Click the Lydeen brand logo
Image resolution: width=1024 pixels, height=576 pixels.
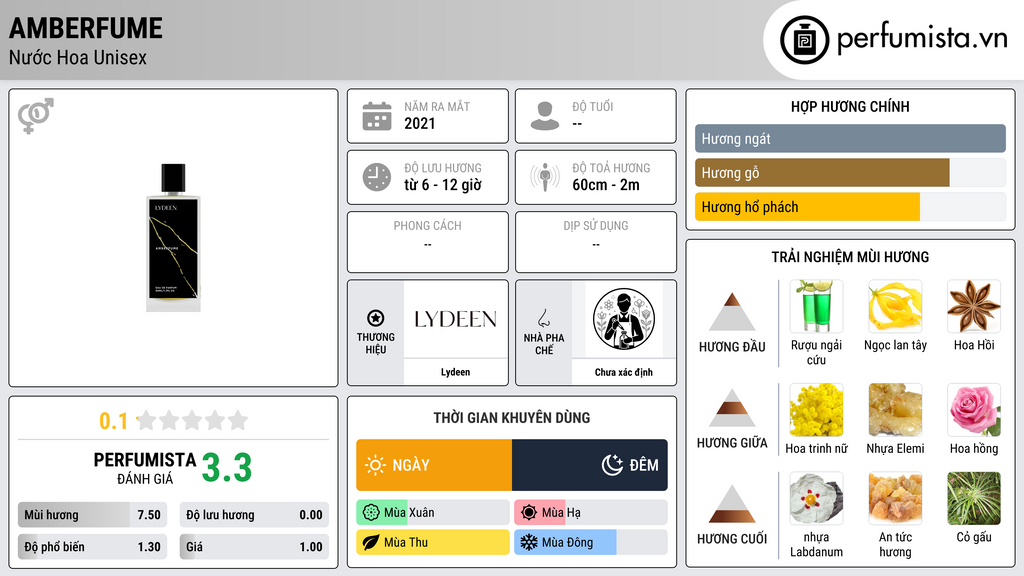(455, 319)
